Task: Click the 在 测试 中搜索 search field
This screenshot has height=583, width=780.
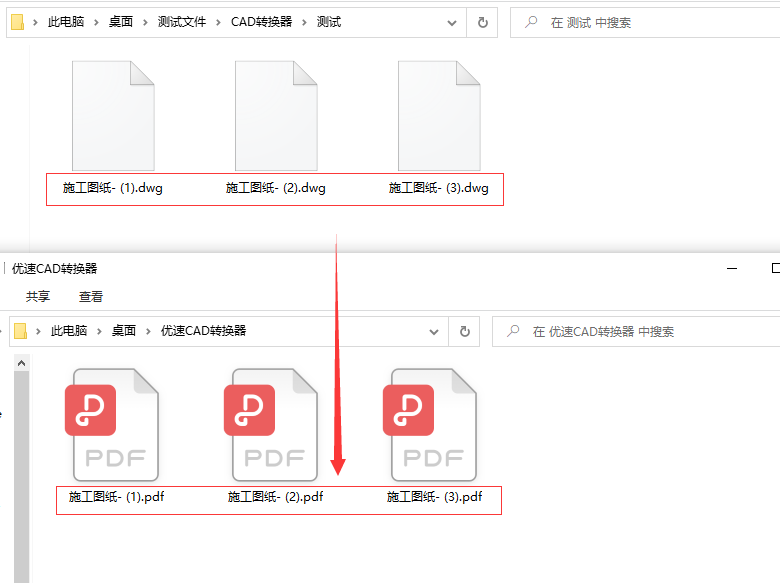Action: pos(645,22)
